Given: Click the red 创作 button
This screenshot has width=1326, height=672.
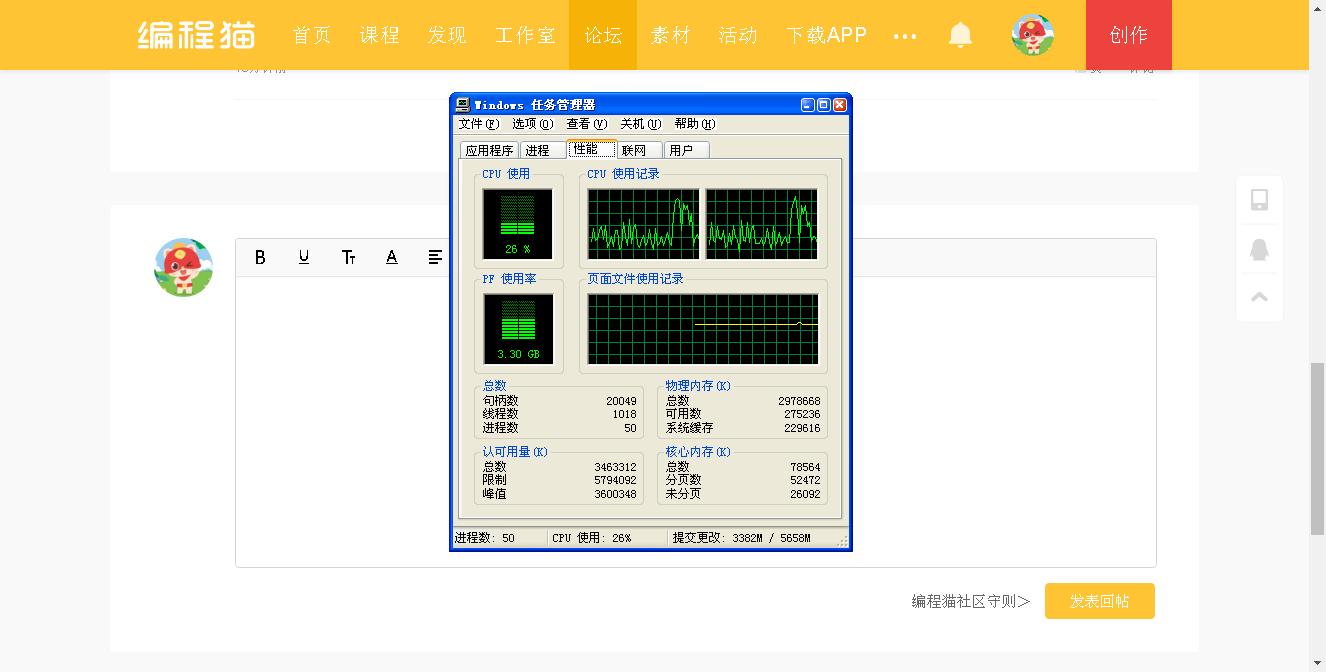Looking at the screenshot, I should tap(1129, 35).
